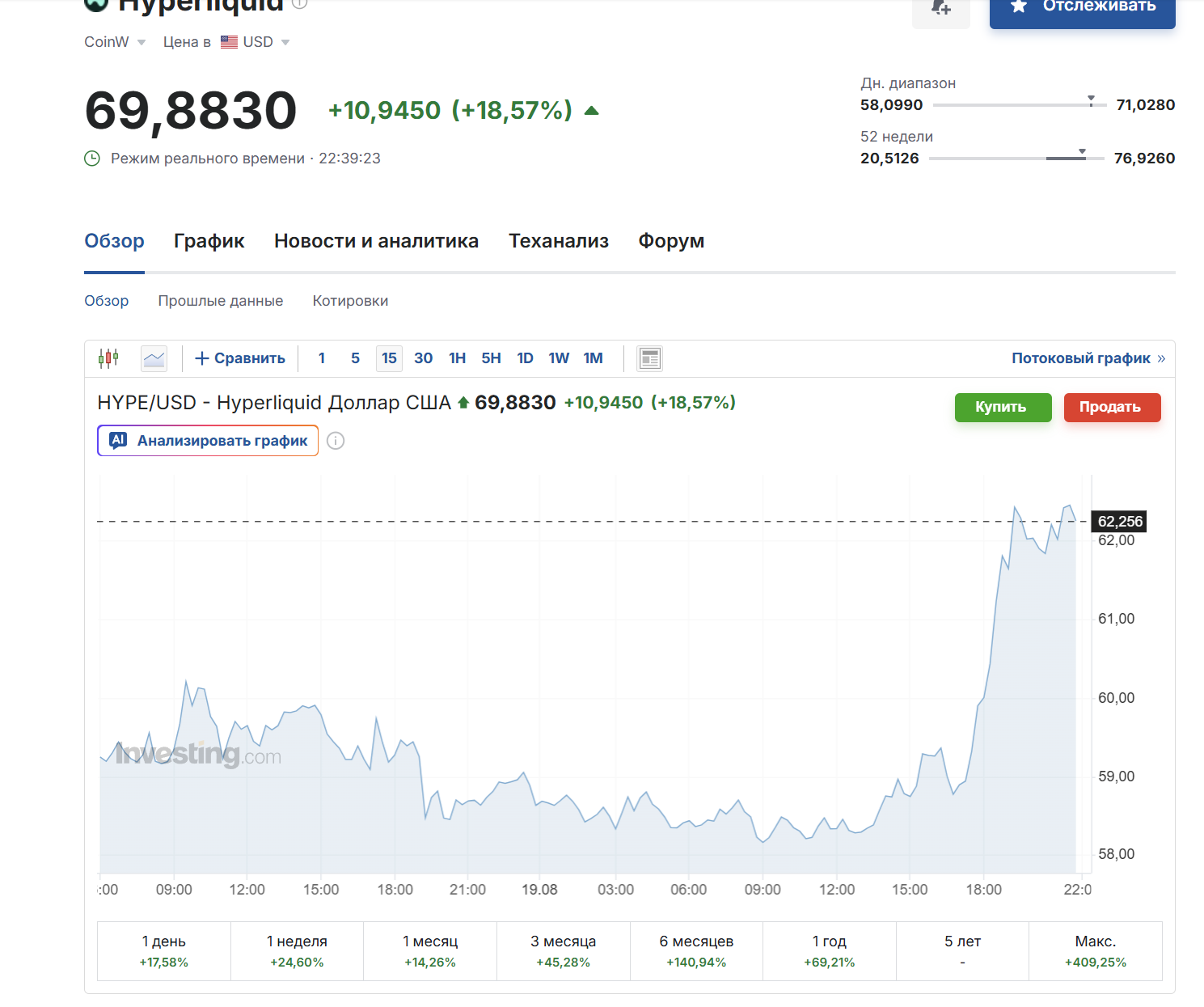This screenshot has height=1007, width=1204.
Task: Select the 5 лет period
Action: 962,951
